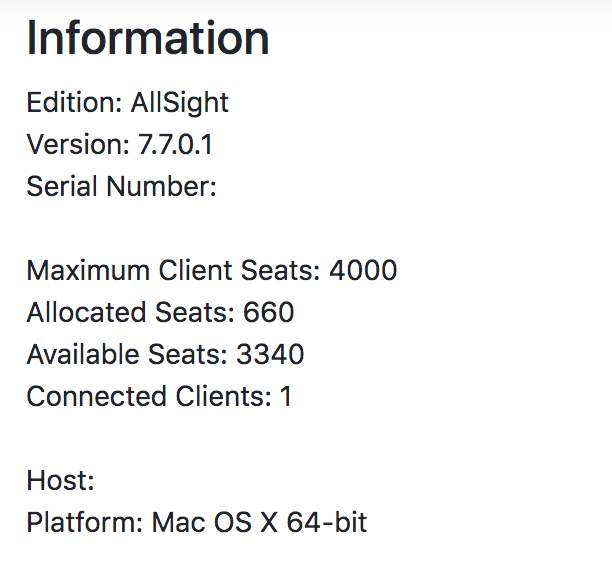Select Maximum Client Seats: 4000 line

tap(212, 270)
